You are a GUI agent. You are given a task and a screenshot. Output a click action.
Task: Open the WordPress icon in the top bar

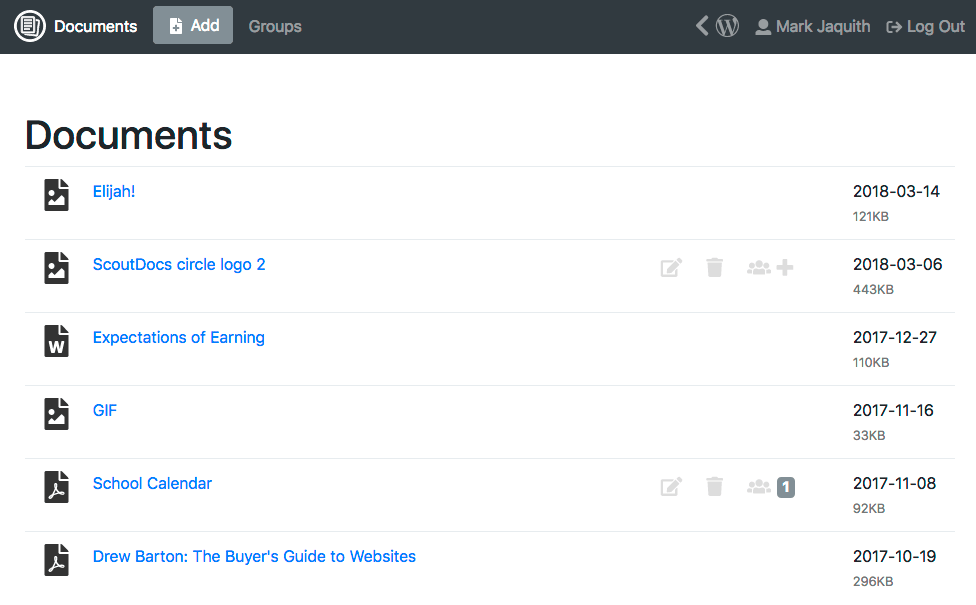coord(728,25)
